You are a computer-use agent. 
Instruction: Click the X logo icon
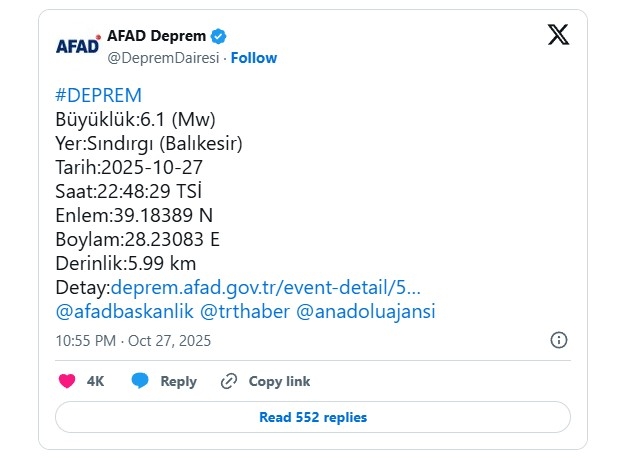tap(559, 36)
